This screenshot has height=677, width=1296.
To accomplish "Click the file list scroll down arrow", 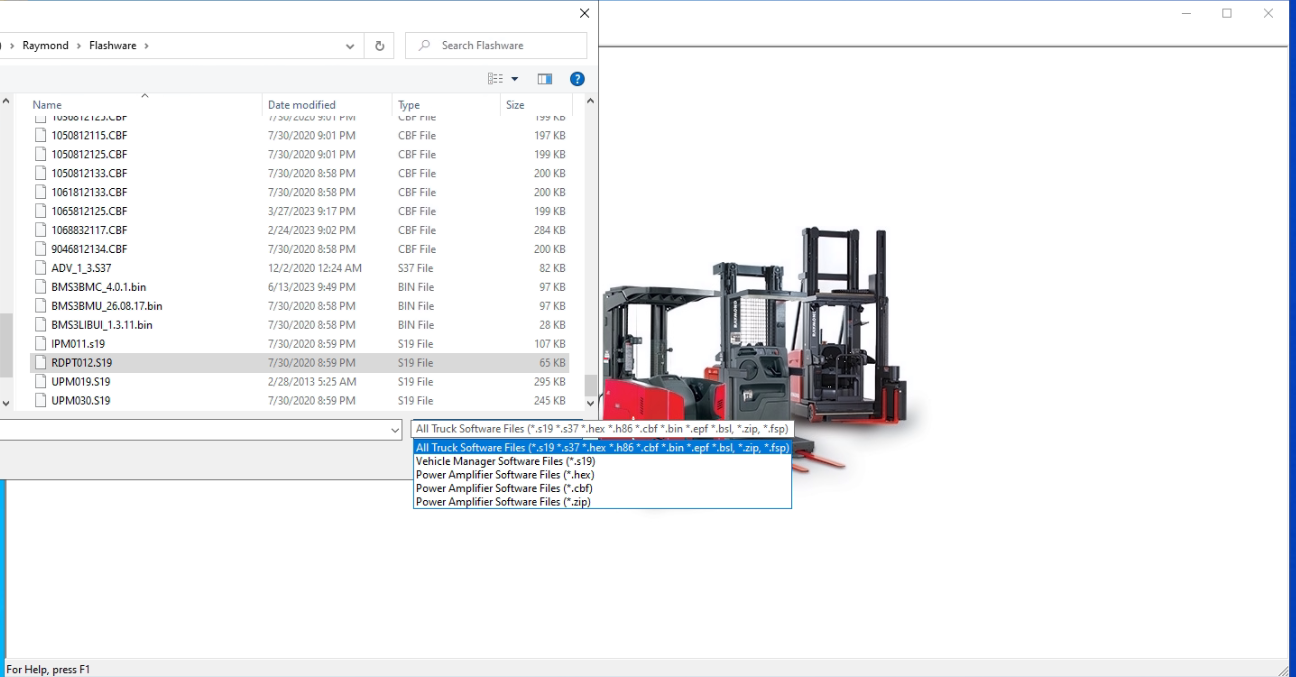I will [x=590, y=403].
